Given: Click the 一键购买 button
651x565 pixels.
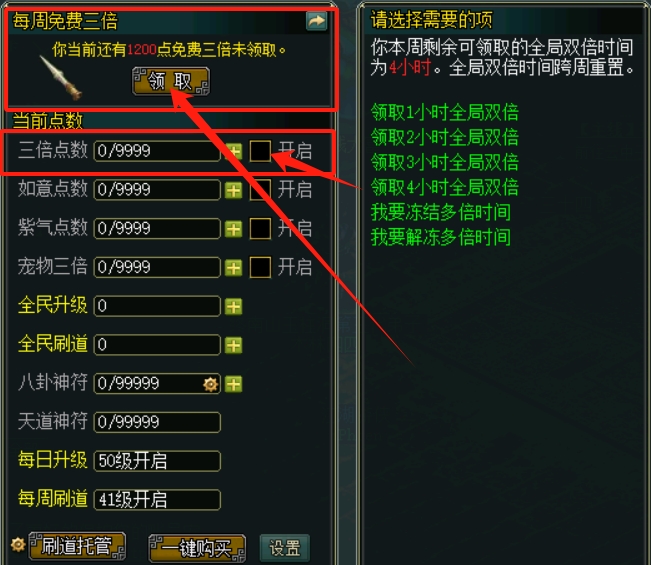Looking at the screenshot, I should pyautogui.click(x=197, y=548).
